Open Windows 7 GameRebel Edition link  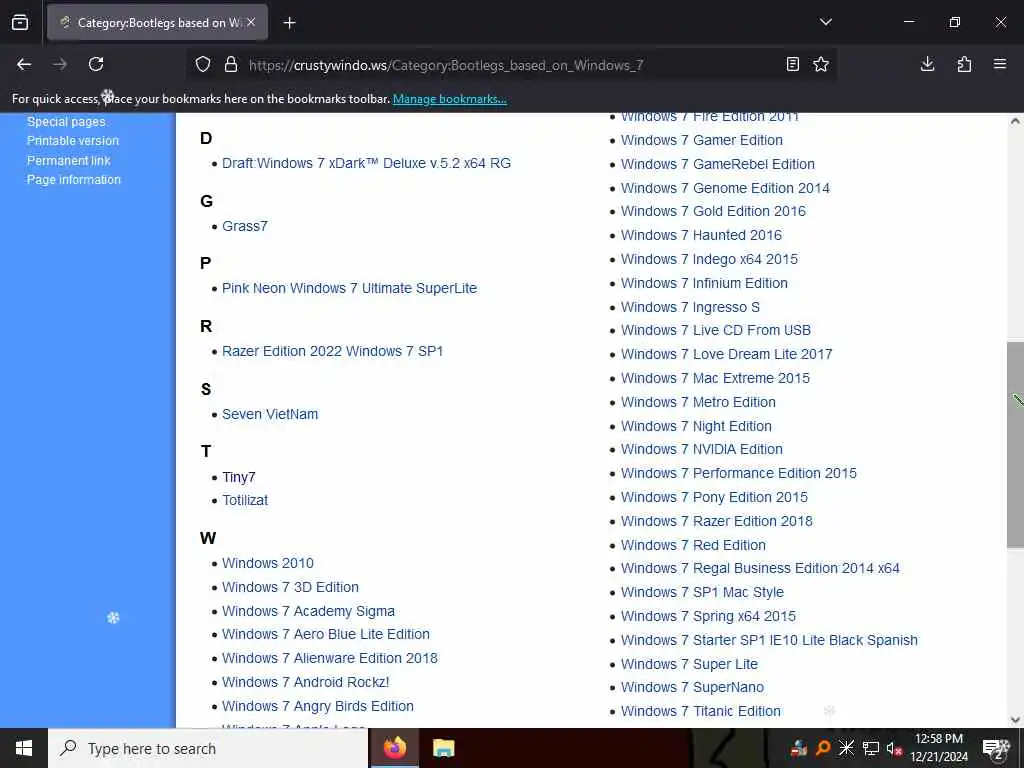(x=718, y=164)
